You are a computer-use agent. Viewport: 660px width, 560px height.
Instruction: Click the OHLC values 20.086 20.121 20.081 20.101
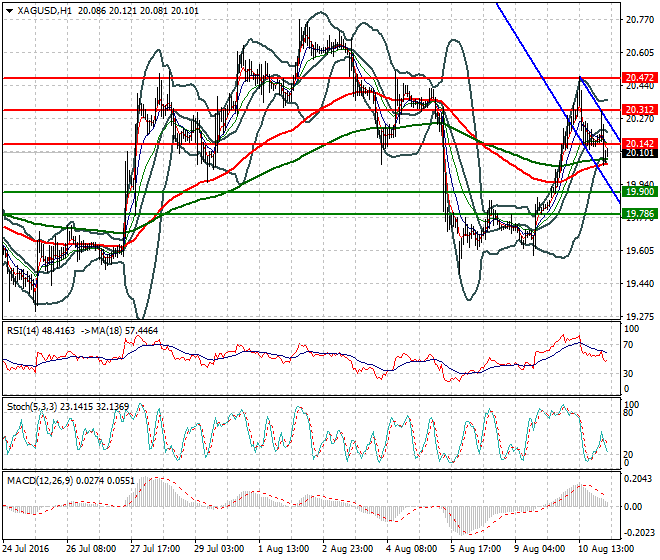tap(138, 11)
